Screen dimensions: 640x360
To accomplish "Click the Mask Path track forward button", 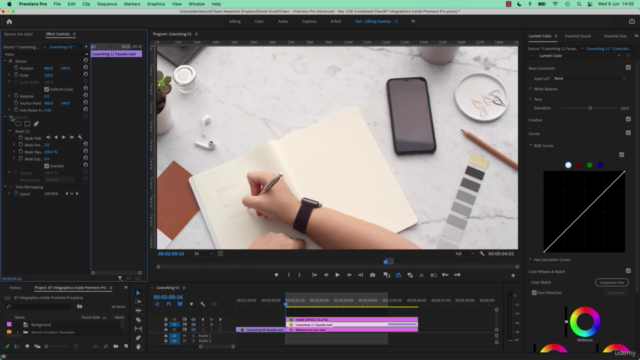I will 64,138.
